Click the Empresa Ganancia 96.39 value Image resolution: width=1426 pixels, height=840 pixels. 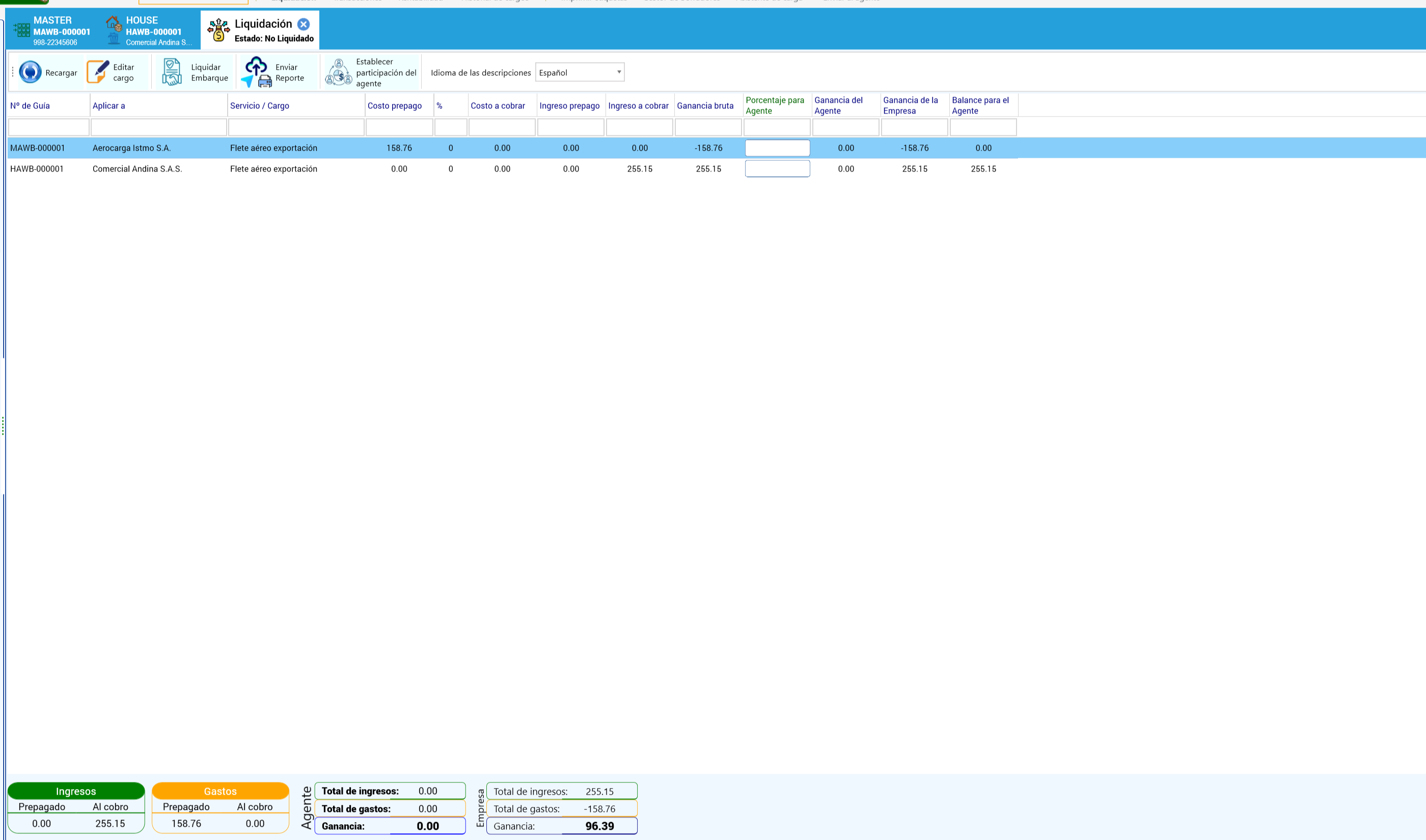click(x=599, y=826)
